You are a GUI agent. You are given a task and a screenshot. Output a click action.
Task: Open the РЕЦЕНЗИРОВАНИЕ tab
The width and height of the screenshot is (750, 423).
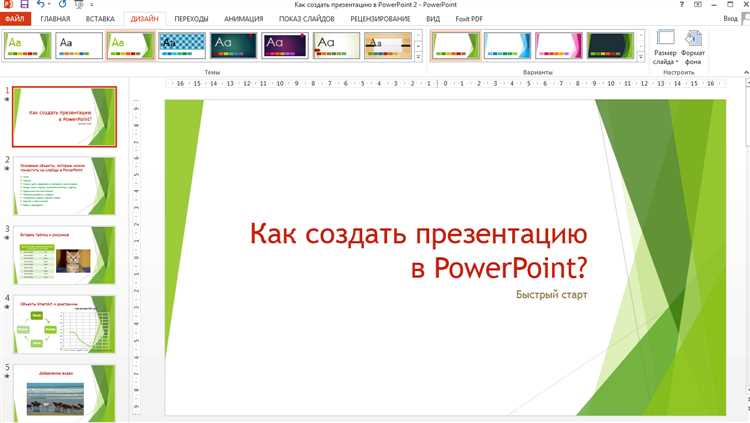(380, 19)
